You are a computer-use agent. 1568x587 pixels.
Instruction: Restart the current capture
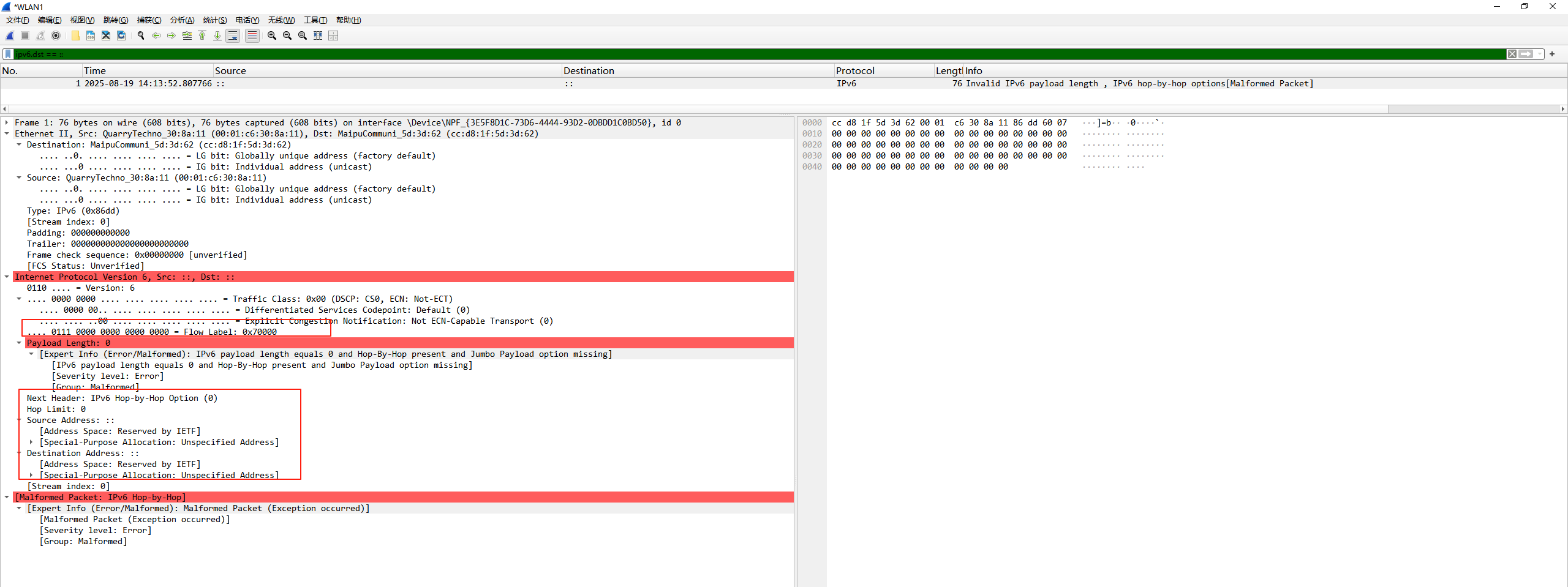[x=40, y=36]
